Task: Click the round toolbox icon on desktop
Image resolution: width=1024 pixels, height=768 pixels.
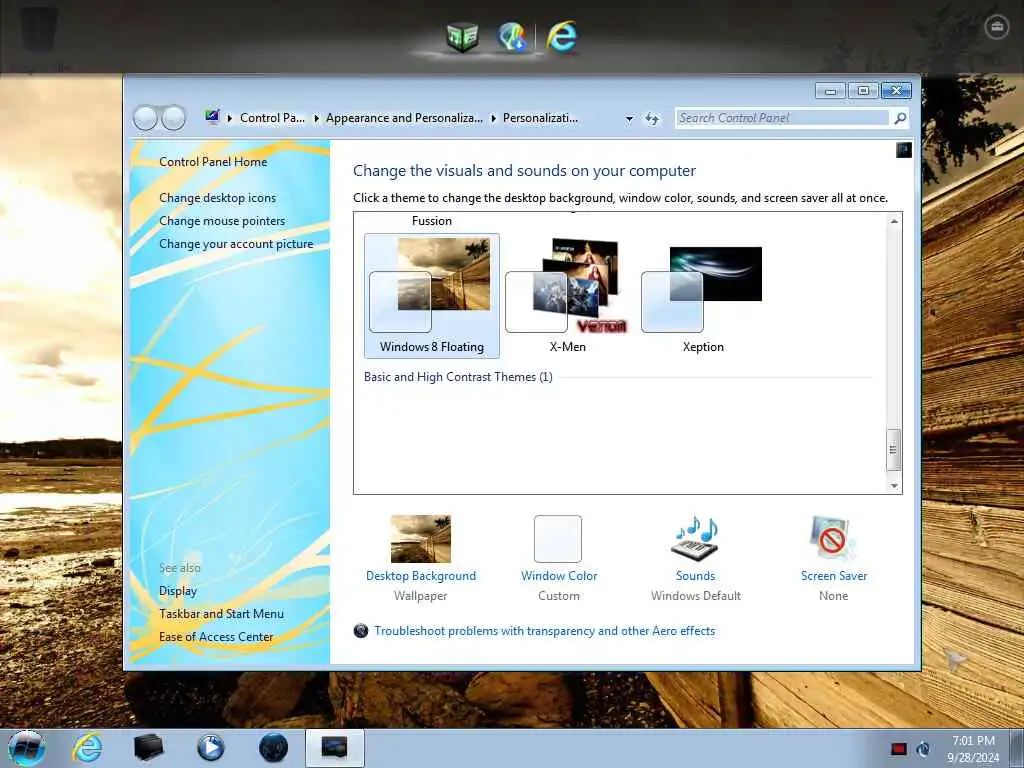Action: pyautogui.click(x=997, y=27)
